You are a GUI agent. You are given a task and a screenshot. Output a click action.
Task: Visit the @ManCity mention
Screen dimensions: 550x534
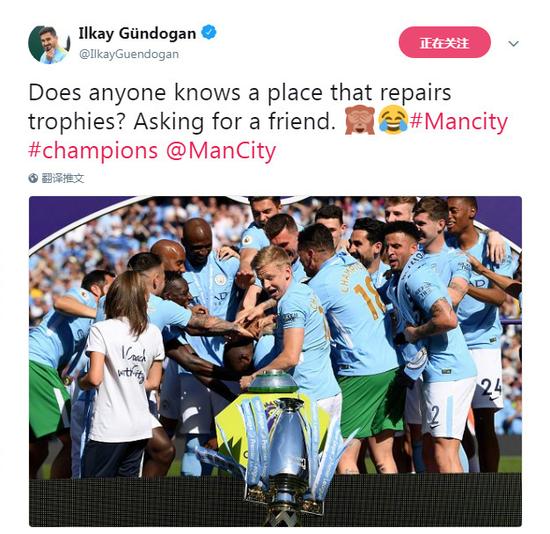[x=221, y=152]
